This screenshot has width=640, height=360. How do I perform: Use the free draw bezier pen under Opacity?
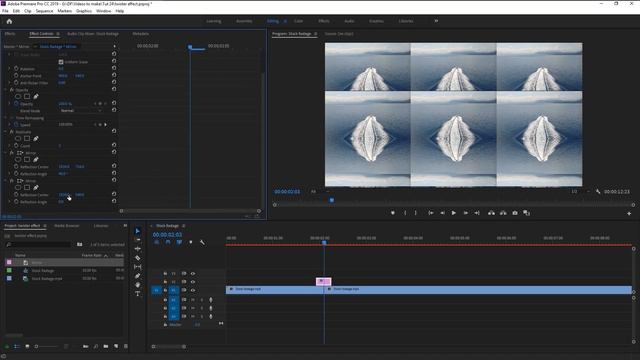pos(36,97)
